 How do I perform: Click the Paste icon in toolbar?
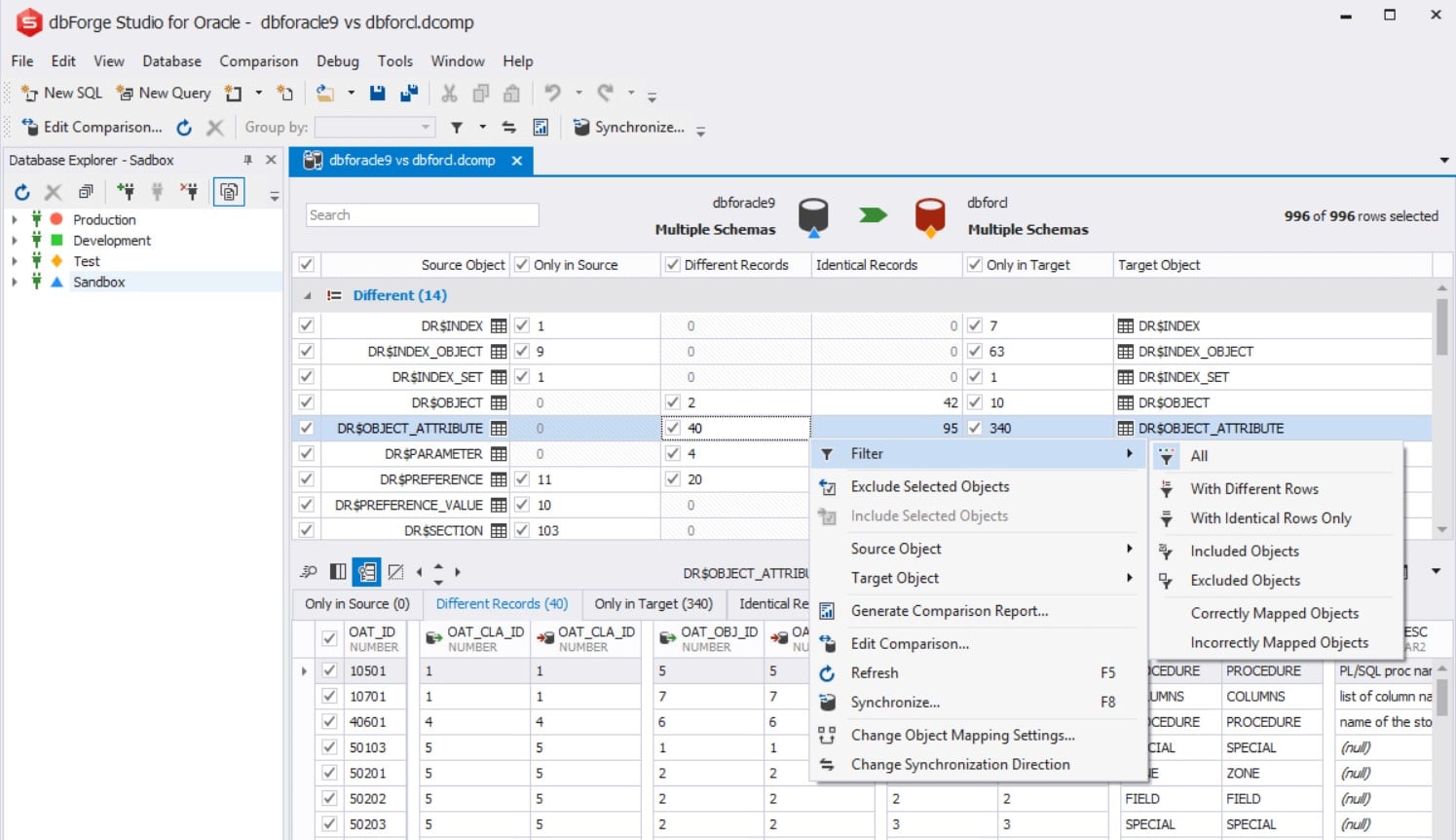pyautogui.click(x=511, y=93)
